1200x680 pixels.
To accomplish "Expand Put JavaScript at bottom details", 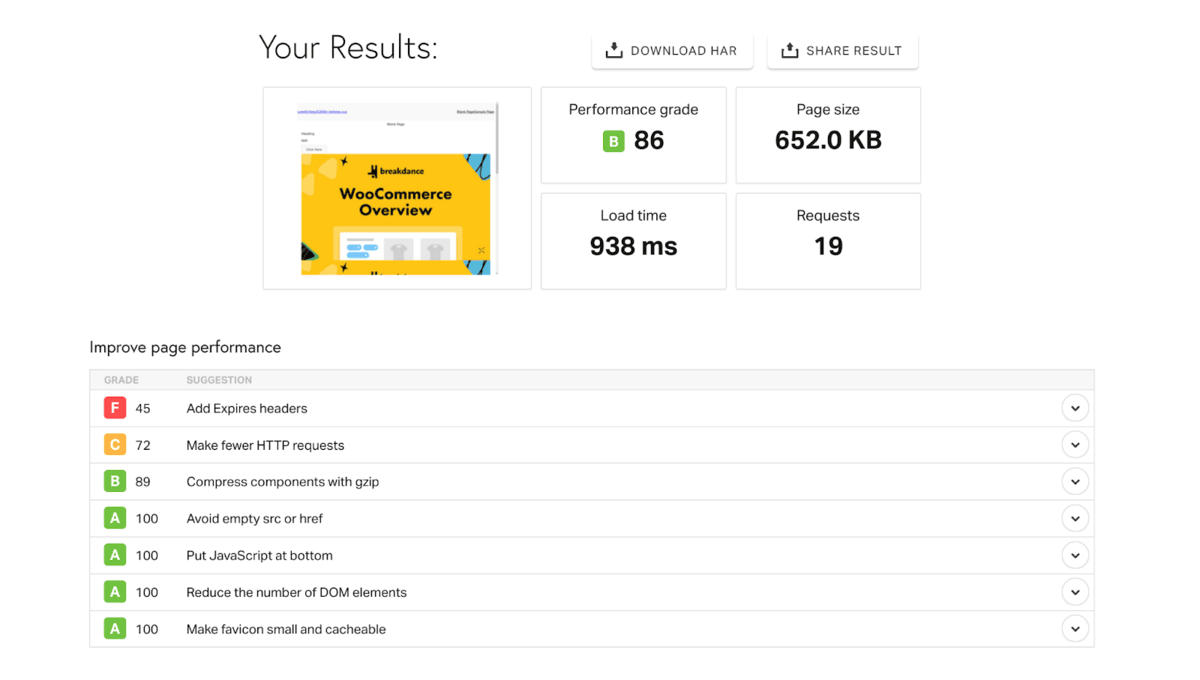I will click(x=1075, y=556).
